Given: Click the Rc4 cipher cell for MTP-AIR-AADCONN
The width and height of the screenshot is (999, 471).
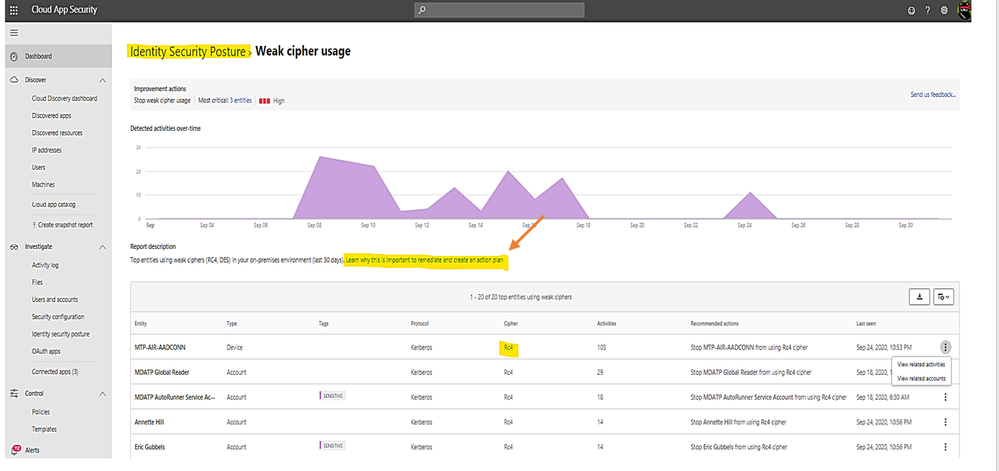Looking at the screenshot, I should pos(508,348).
